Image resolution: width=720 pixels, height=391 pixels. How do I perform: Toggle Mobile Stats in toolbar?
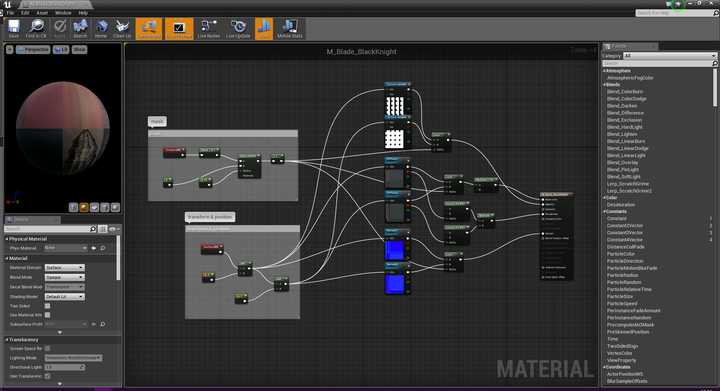tap(290, 28)
